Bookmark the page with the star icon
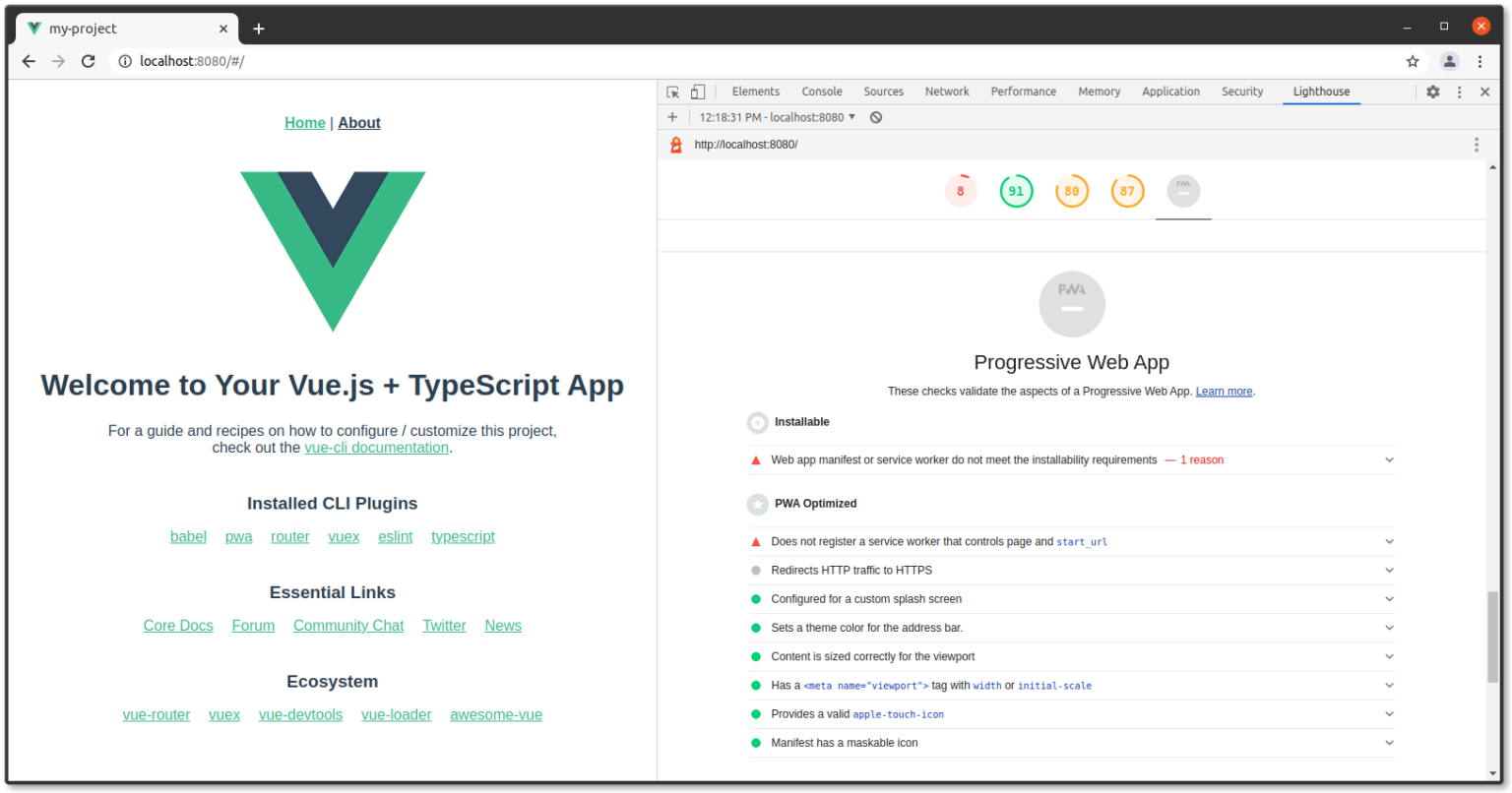The image size is (1512, 793). coord(1414,60)
